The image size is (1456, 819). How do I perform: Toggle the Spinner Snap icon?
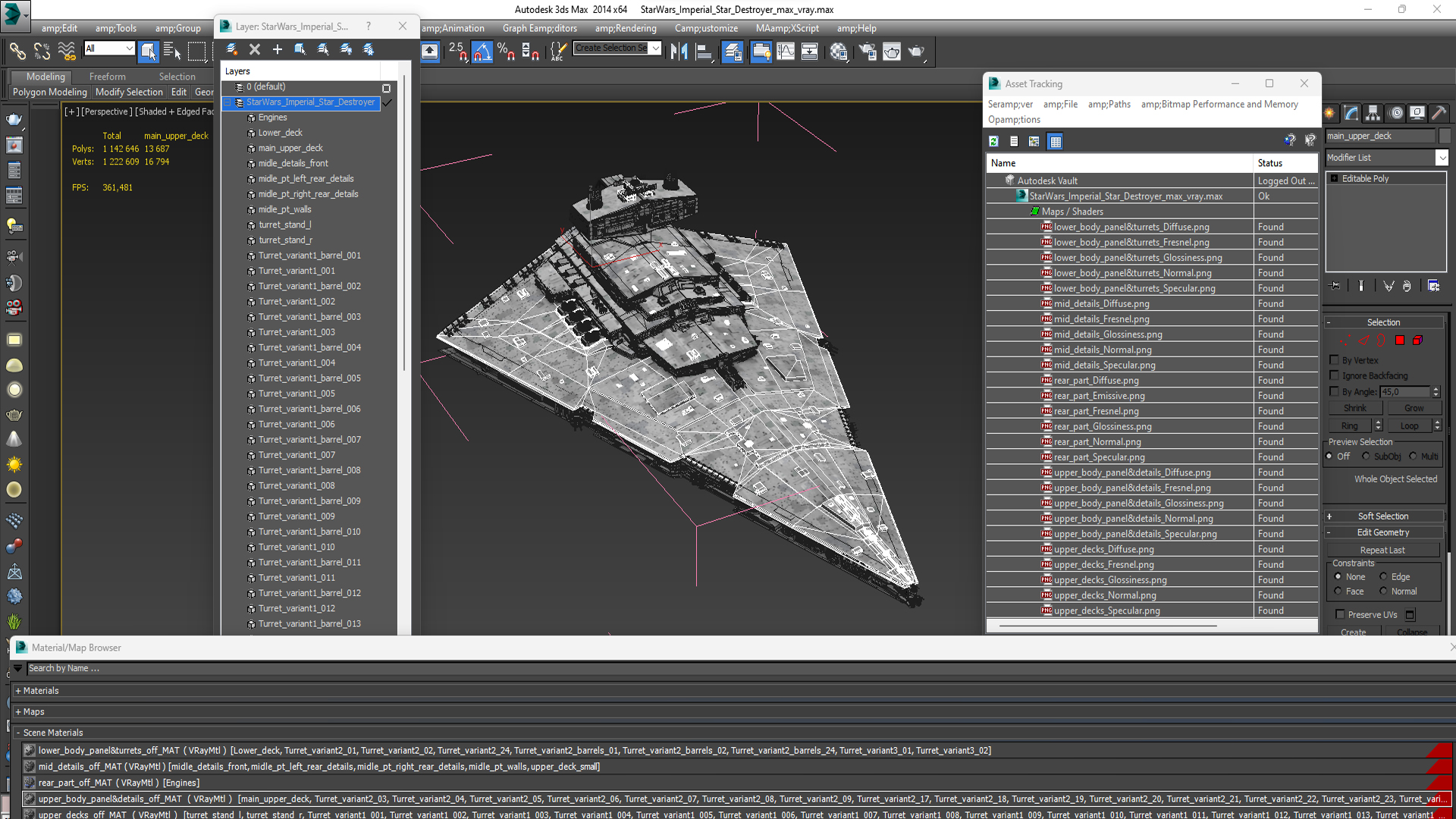tap(530, 51)
